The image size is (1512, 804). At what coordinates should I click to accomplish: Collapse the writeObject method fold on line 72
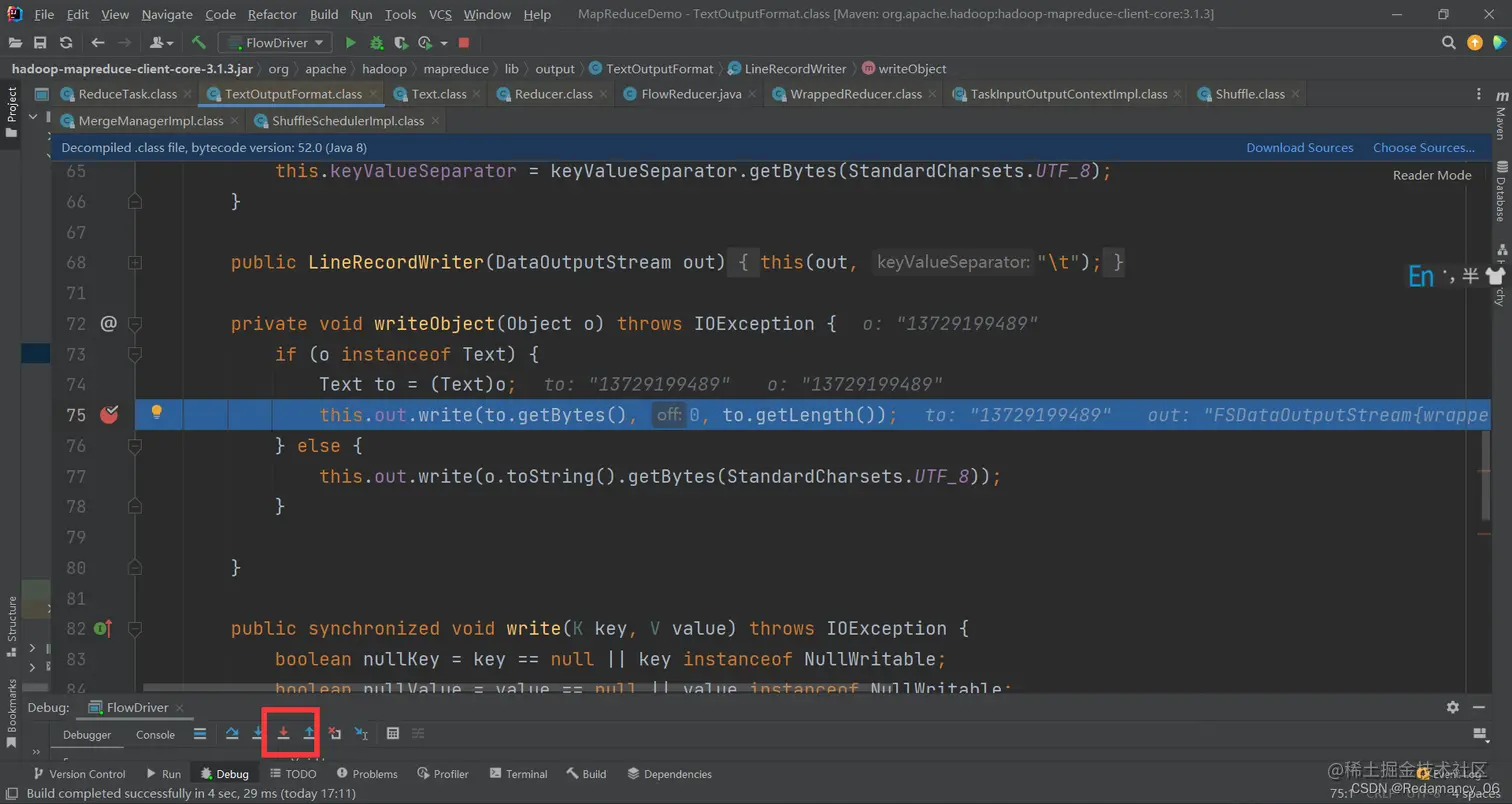(x=135, y=323)
